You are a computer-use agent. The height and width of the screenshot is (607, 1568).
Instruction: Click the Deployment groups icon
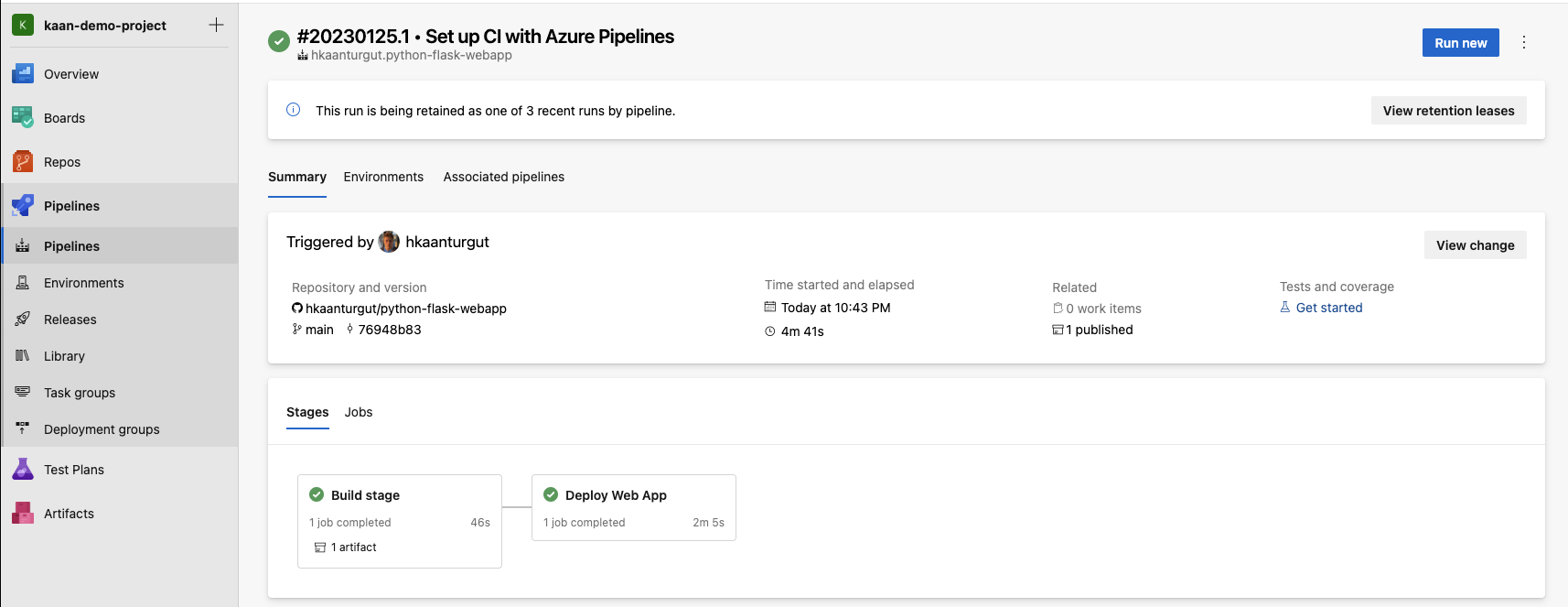(x=23, y=429)
